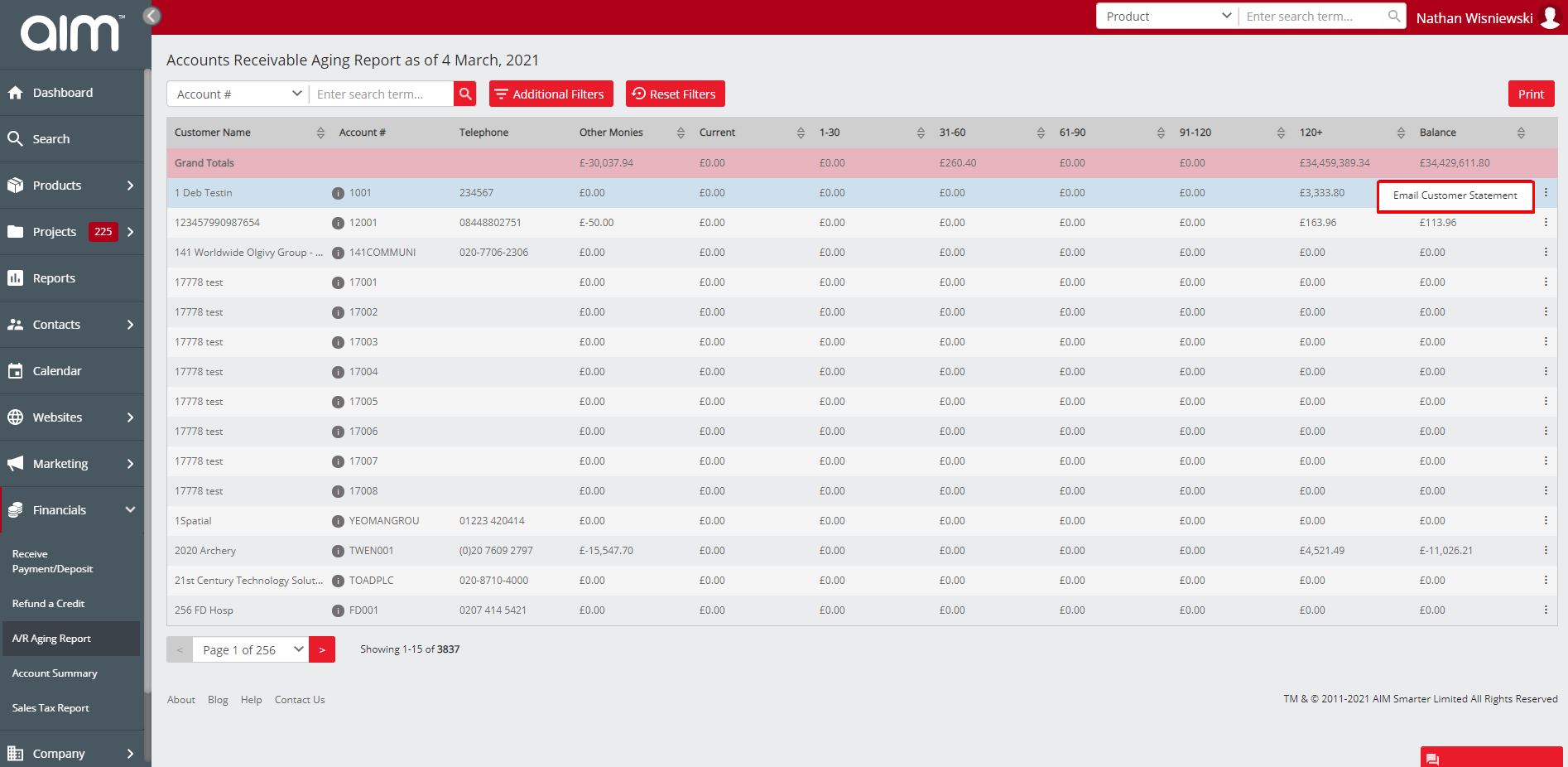1568x767 pixels.
Task: Open the About footer link
Action: coord(181,700)
